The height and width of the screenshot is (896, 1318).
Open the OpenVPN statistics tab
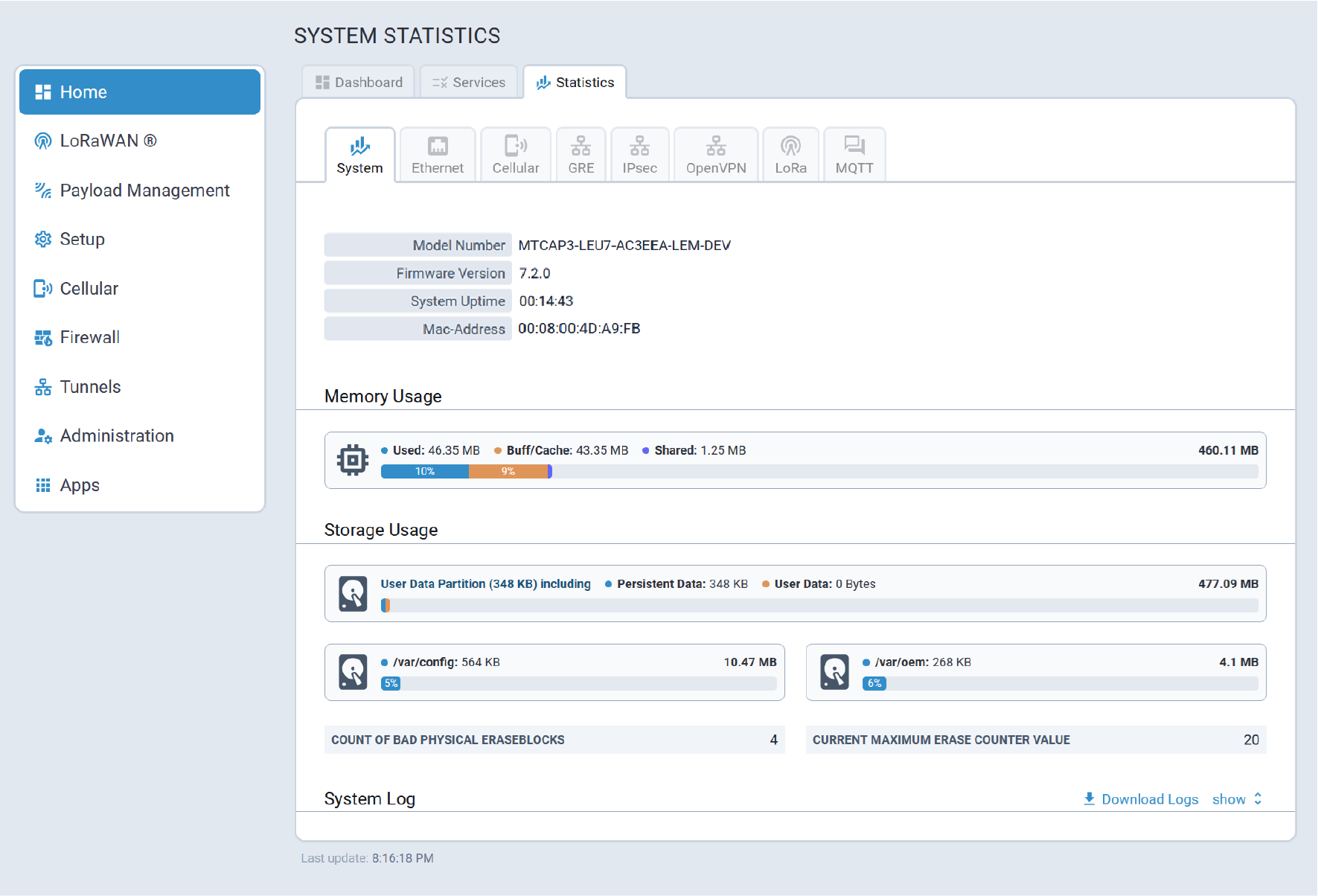(x=715, y=155)
